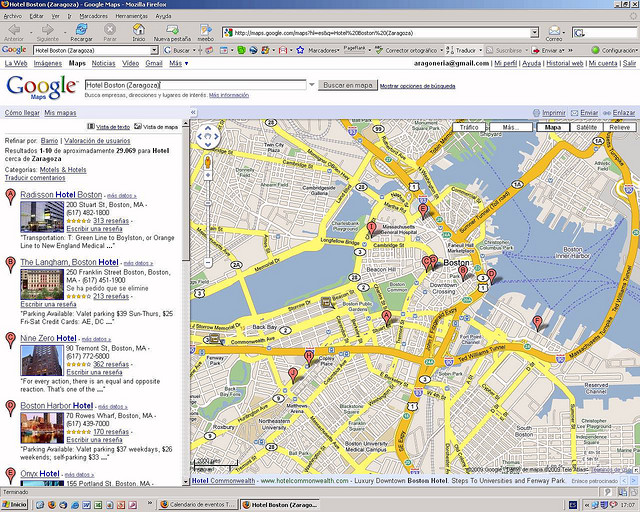The height and width of the screenshot is (512, 640).
Task: Toggle Tráfico layer on map
Action: [469, 127]
